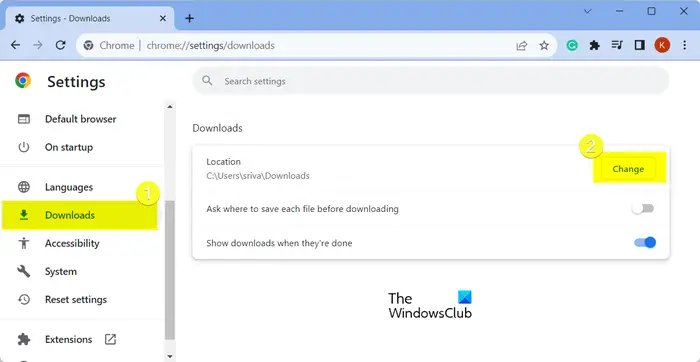Open the profile avatar K
Image resolution: width=700 pixels, height=362 pixels.
point(662,45)
